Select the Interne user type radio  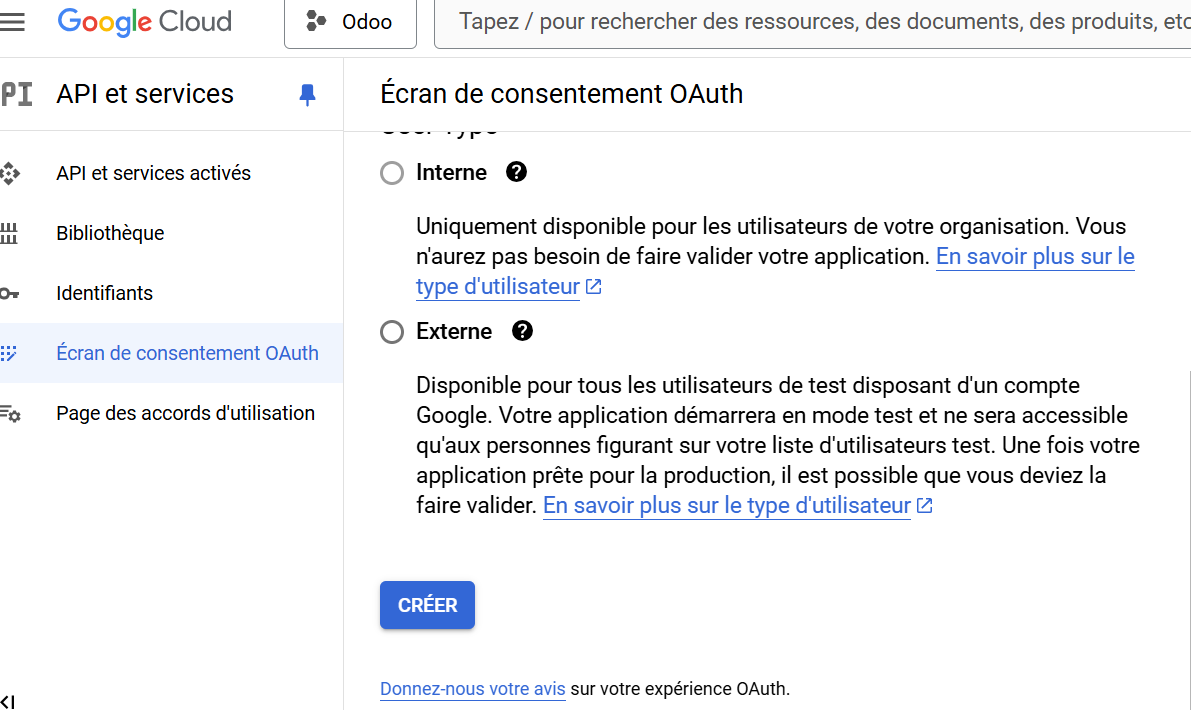pyautogui.click(x=392, y=173)
